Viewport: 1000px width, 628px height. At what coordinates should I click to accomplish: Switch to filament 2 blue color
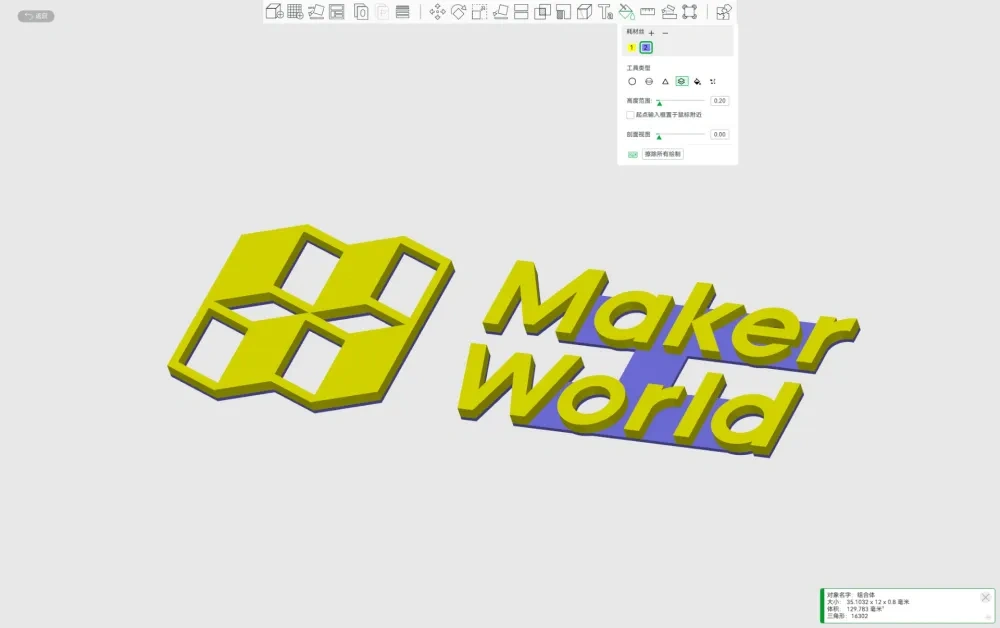point(645,47)
